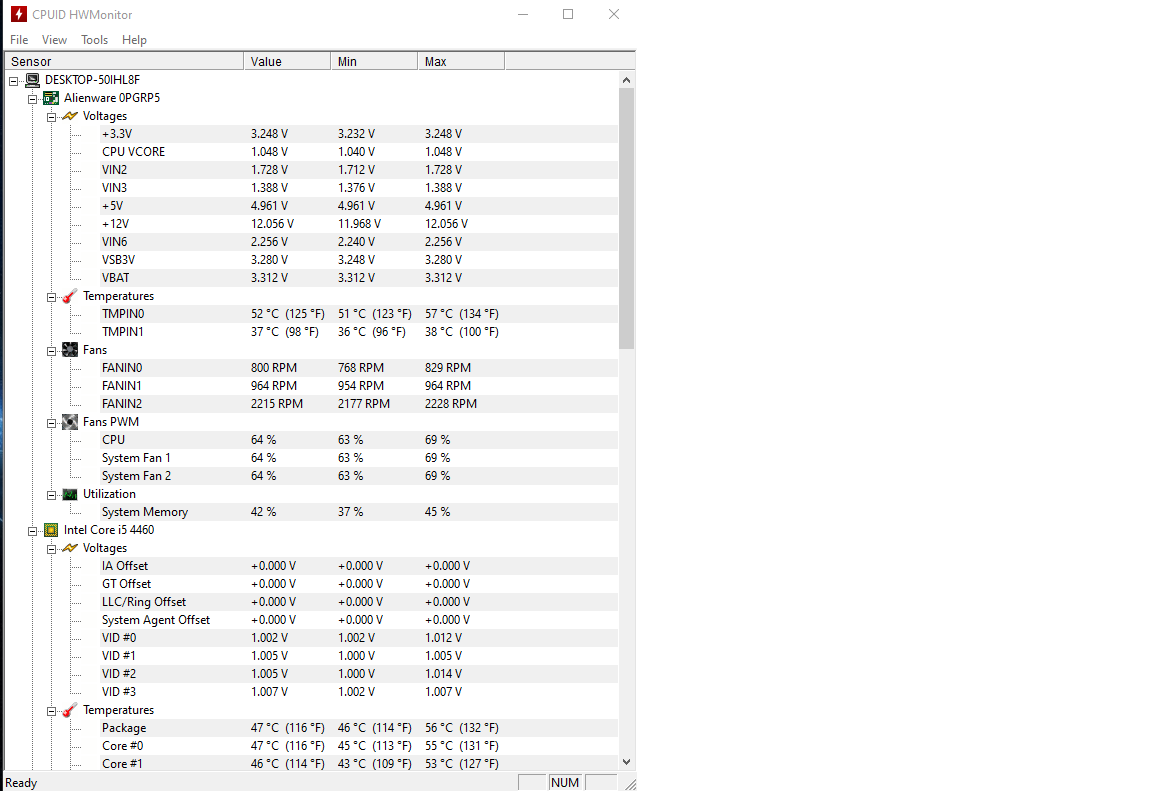The image size is (1152, 791).
Task: Collapse the DESKTOP-50IHL8F root node
Action: point(13,81)
